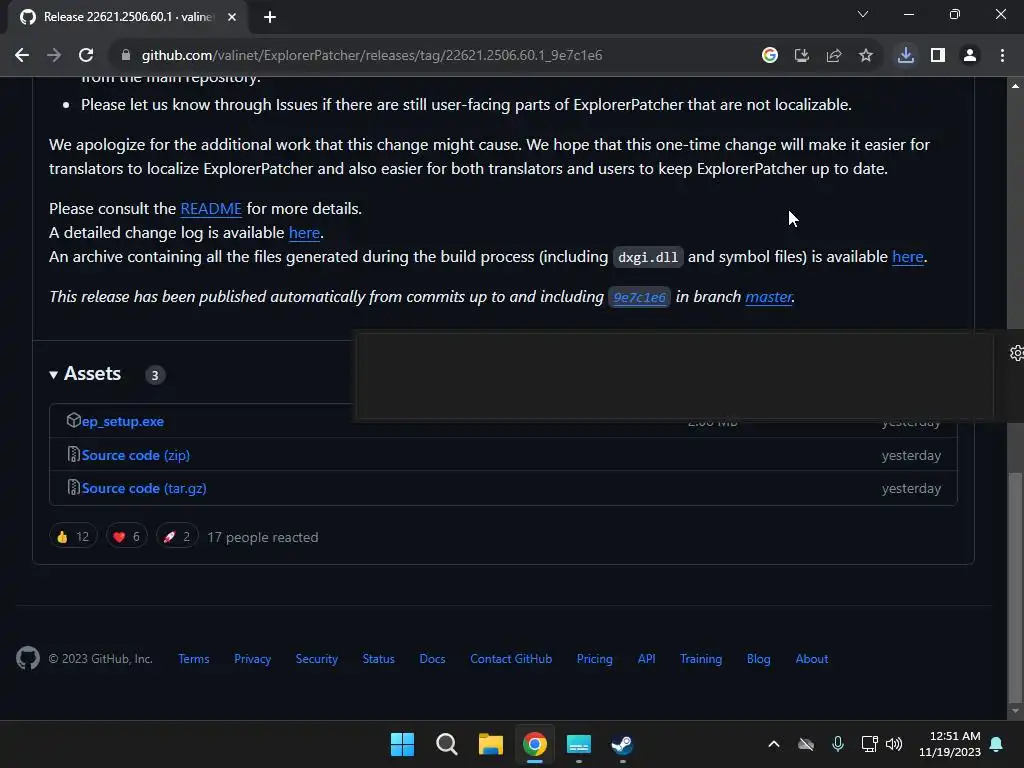Click the microphone tray icon
Screen dimensions: 1024x768
pyautogui.click(x=838, y=744)
